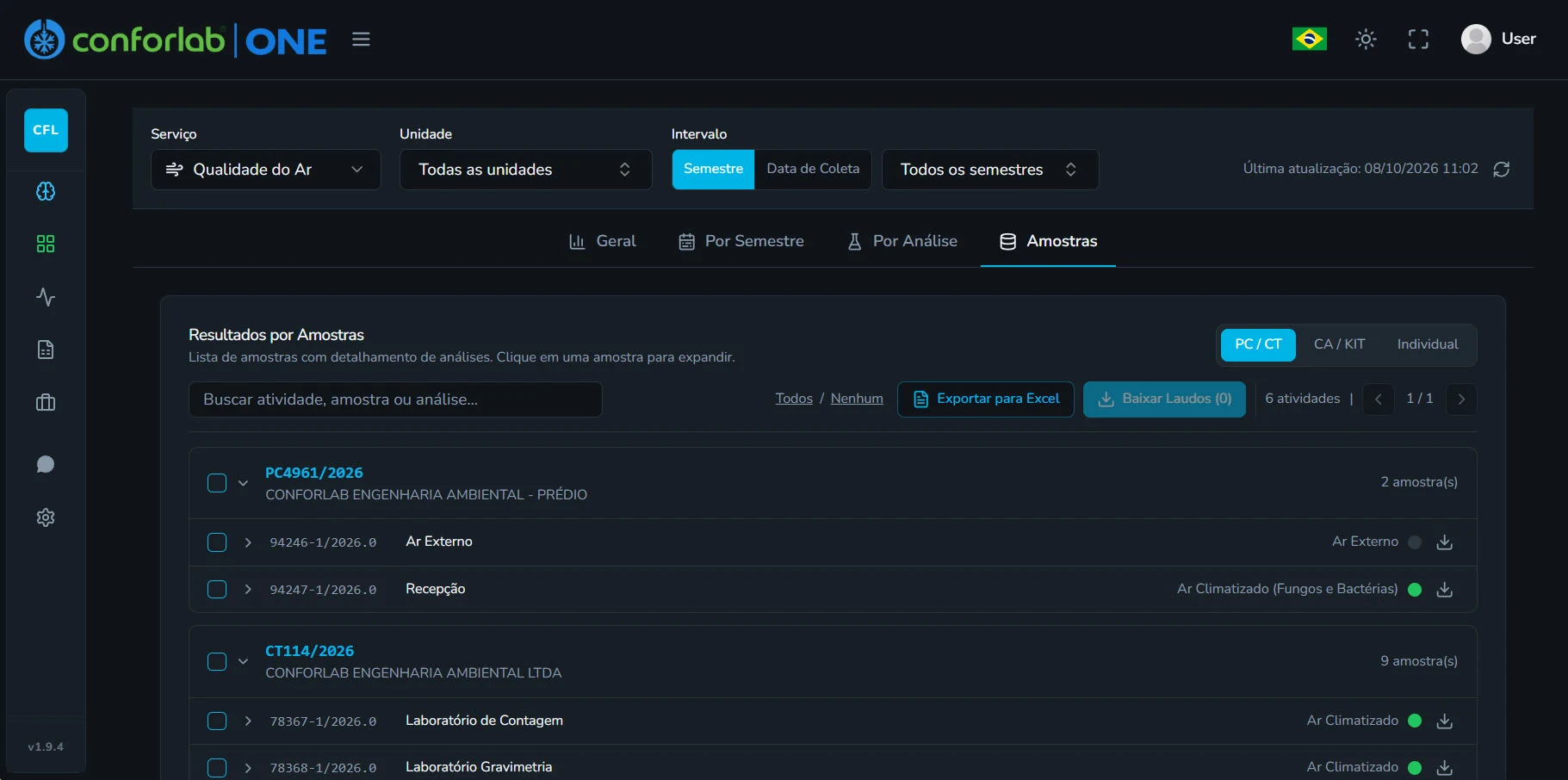Open the Todas as unidades dropdown
This screenshot has height=780, width=1568.
click(525, 170)
